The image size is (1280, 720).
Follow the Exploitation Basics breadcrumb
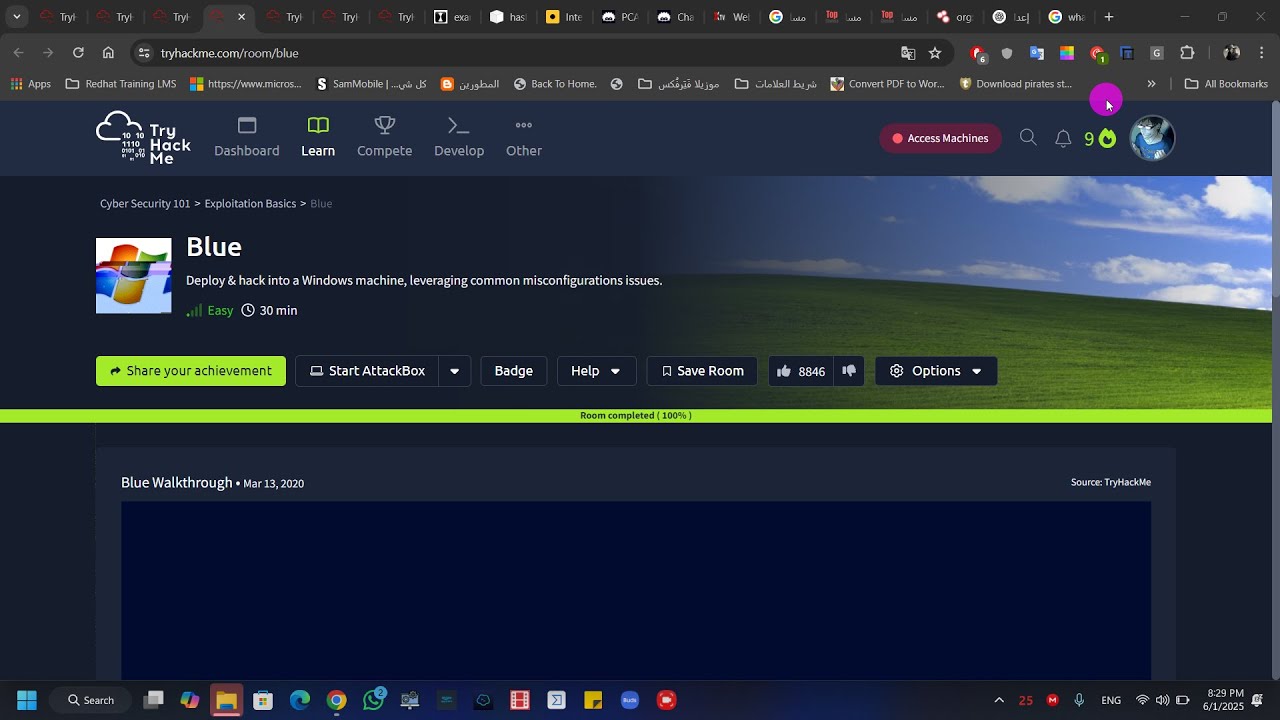(250, 203)
